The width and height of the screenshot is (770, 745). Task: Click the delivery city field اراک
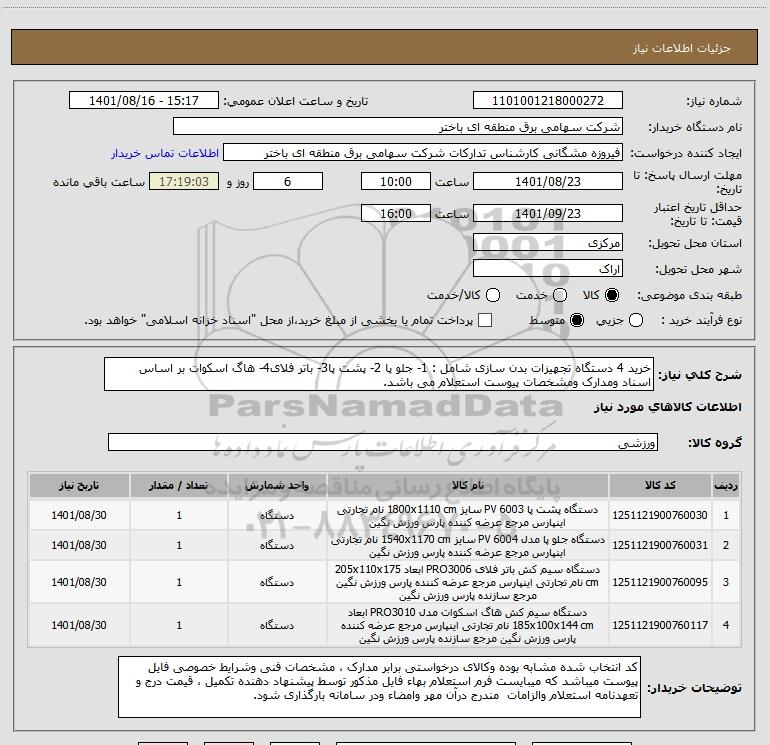(x=548, y=268)
